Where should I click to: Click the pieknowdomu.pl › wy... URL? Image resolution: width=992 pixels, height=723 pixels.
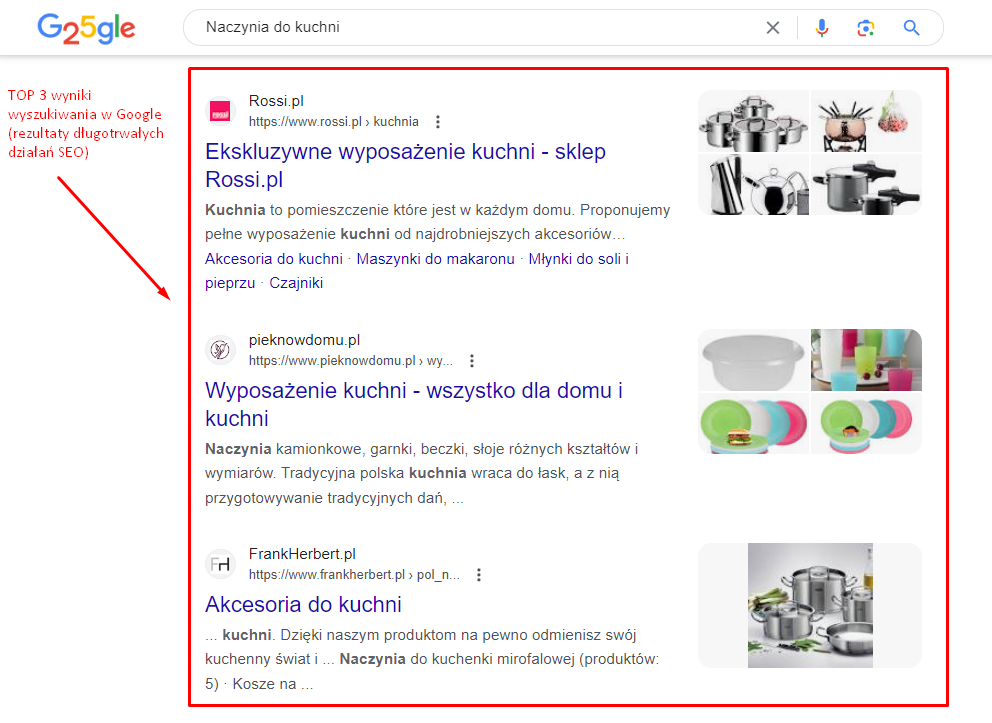pos(350,361)
